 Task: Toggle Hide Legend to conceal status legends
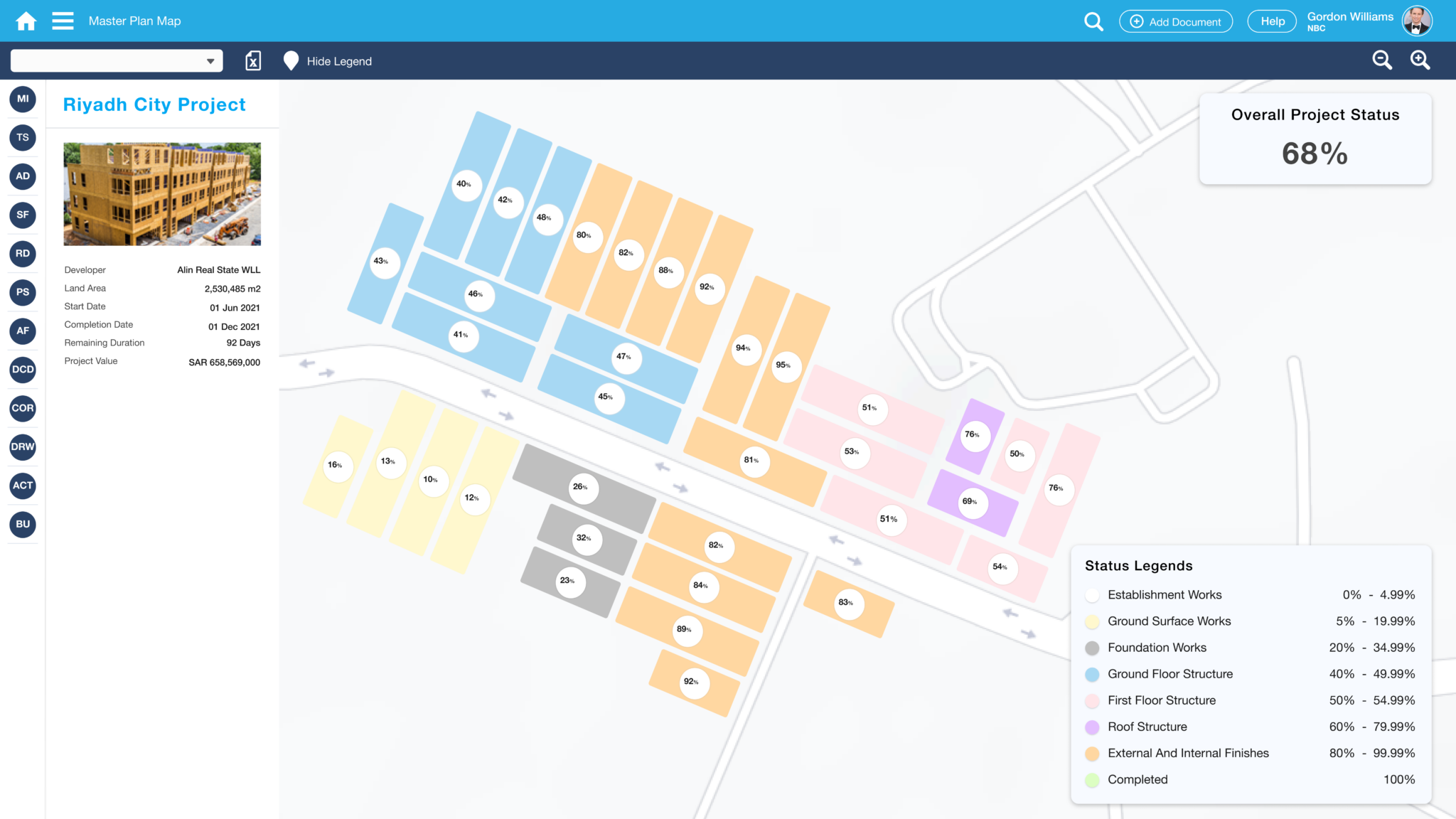pos(339,61)
